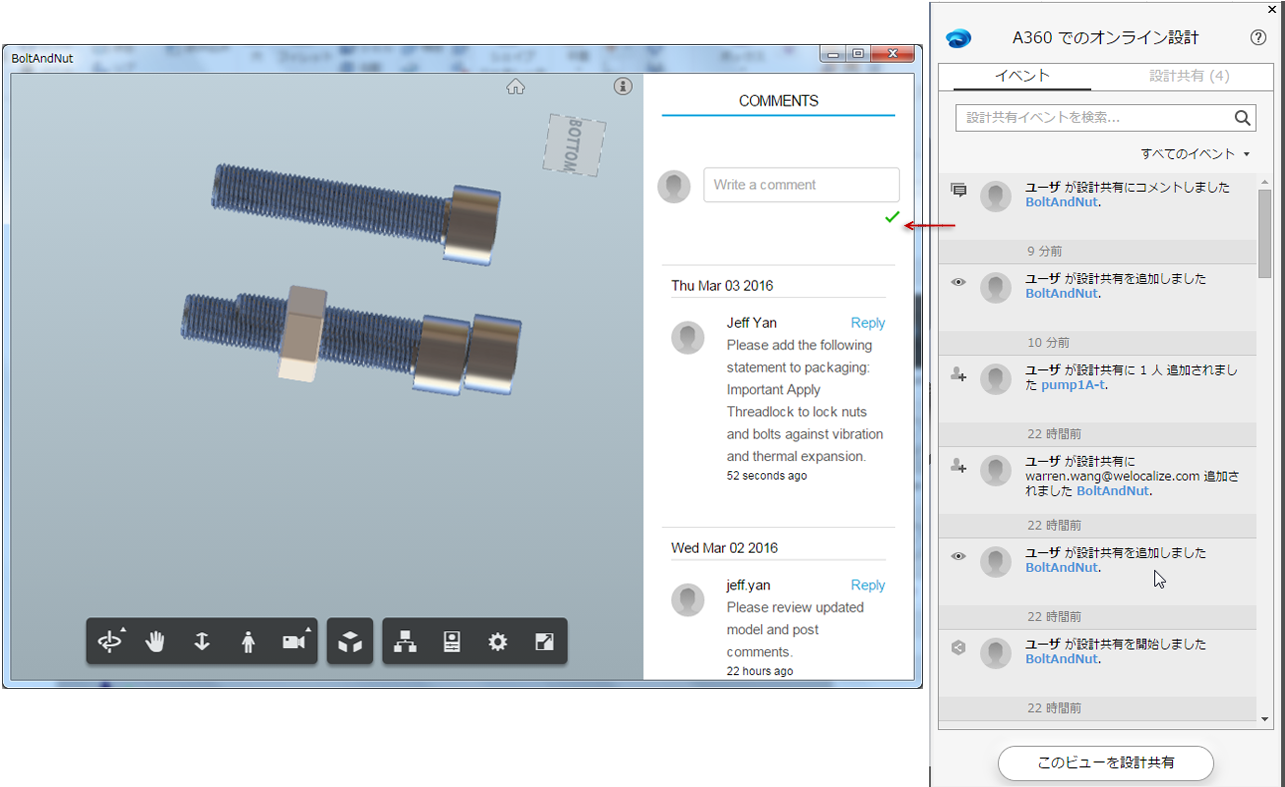Switch to the イベント tab
The width and height of the screenshot is (1285, 787).
pyautogui.click(x=1022, y=76)
